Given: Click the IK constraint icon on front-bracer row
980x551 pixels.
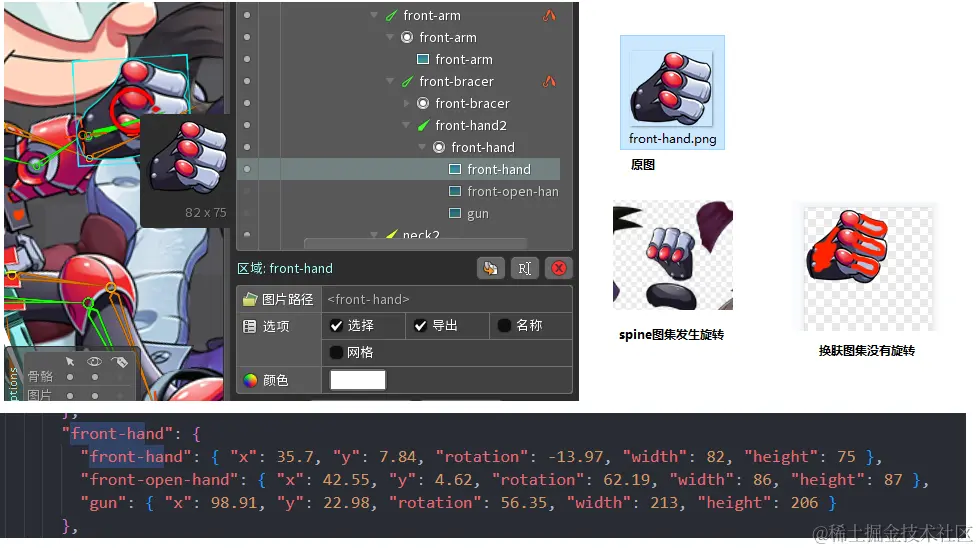Looking at the screenshot, I should click(x=549, y=81).
